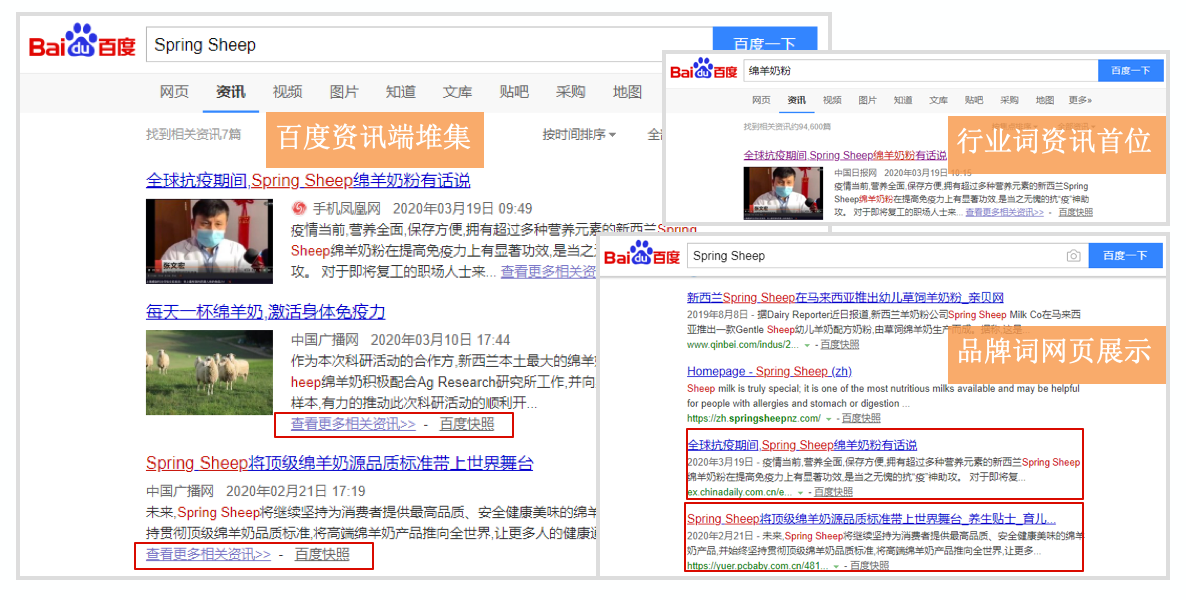Click the ex.chinadaily.com.cn URL
This screenshot has height=600, width=1186.
pyautogui.click(x=740, y=493)
